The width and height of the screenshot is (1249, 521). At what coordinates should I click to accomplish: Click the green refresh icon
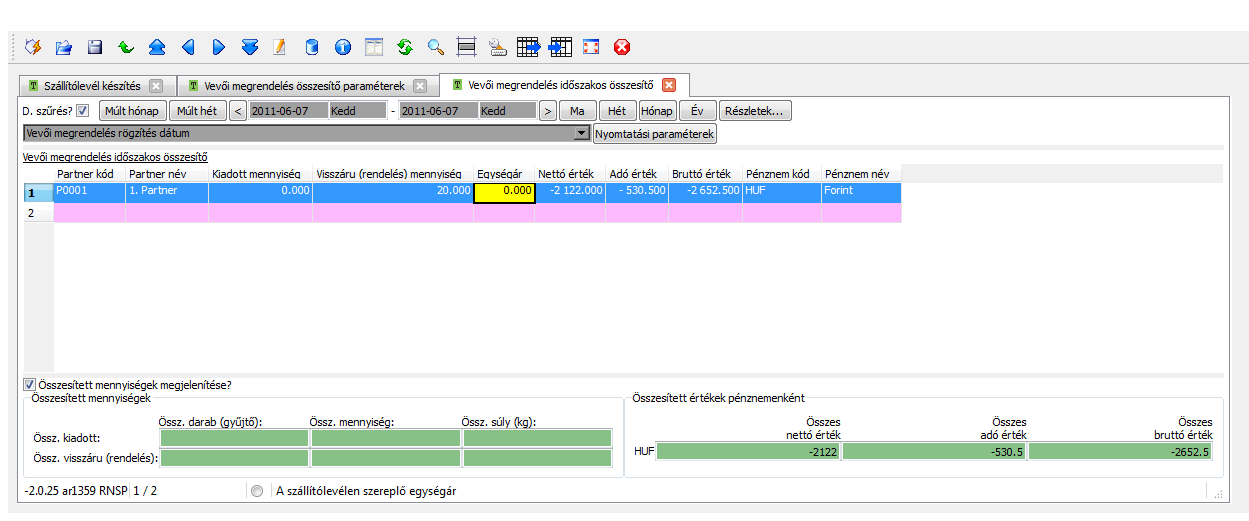click(x=405, y=47)
